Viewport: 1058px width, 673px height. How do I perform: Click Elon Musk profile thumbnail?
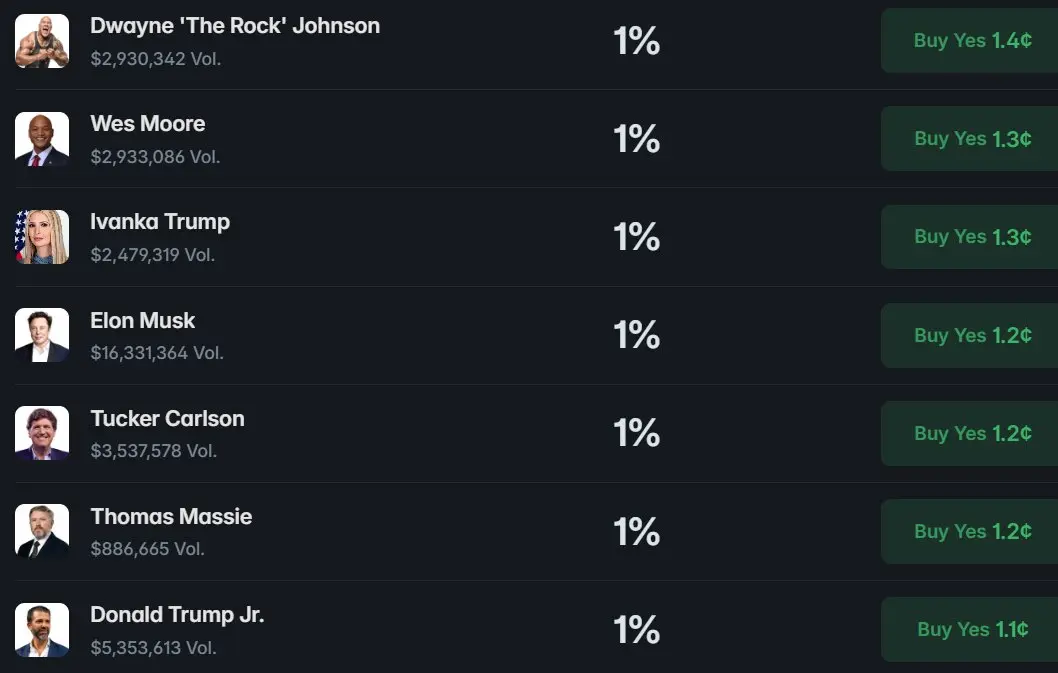[42, 335]
